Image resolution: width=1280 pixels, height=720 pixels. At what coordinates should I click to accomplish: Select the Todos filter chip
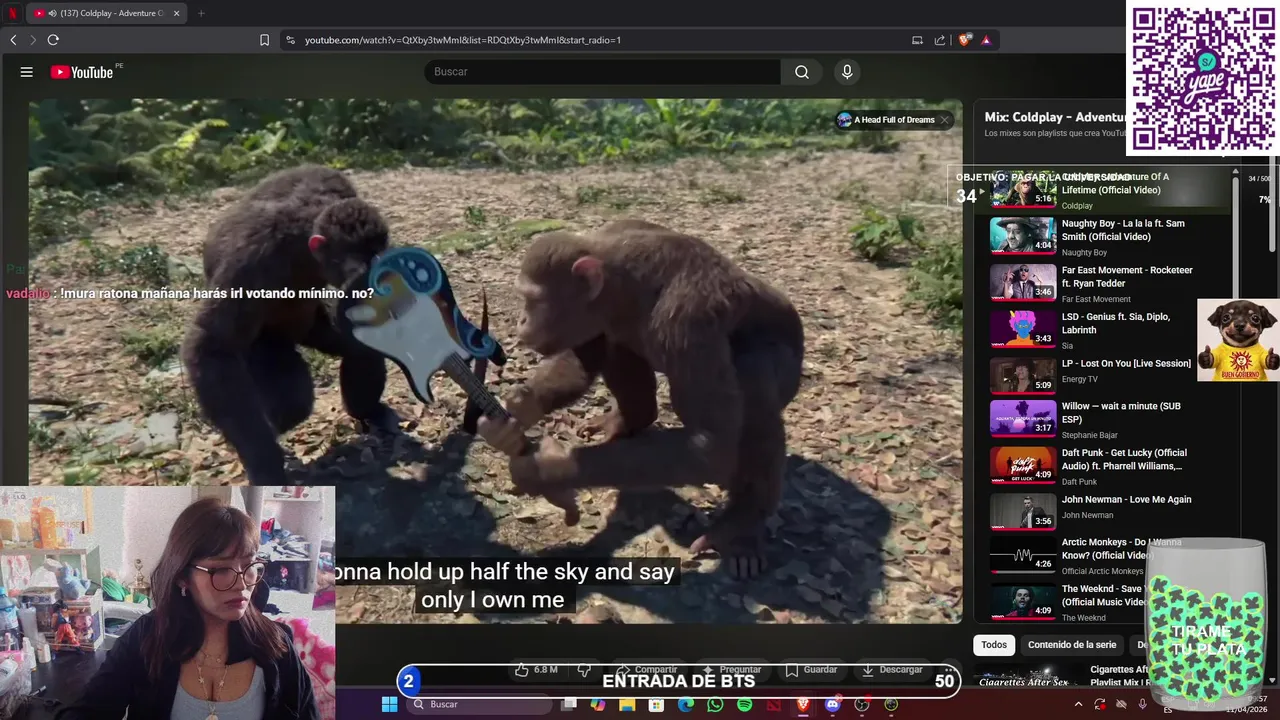pyautogui.click(x=994, y=645)
